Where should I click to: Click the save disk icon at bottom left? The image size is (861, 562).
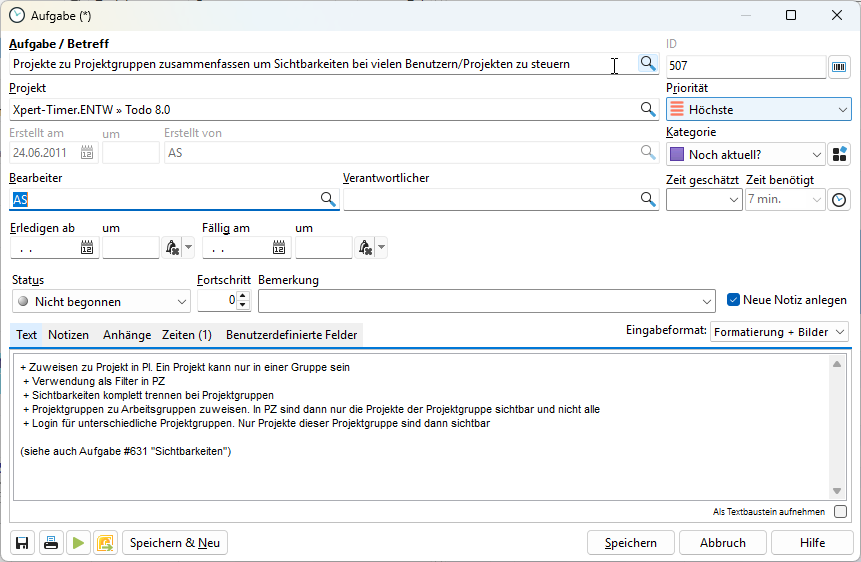22,543
